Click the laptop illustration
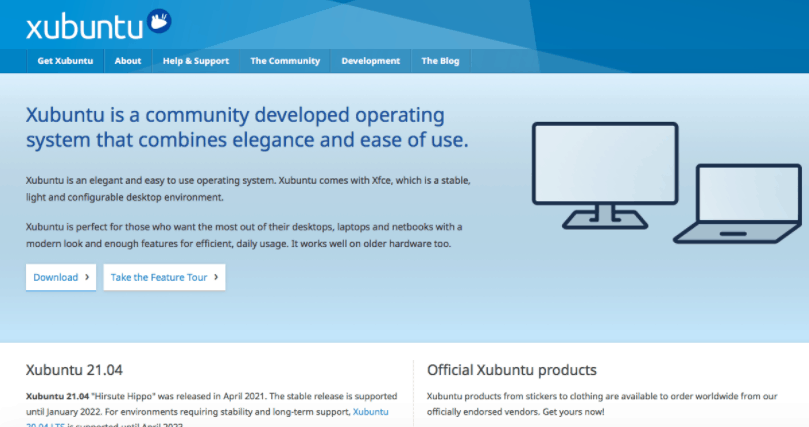The width and height of the screenshot is (809, 427). tap(738, 204)
